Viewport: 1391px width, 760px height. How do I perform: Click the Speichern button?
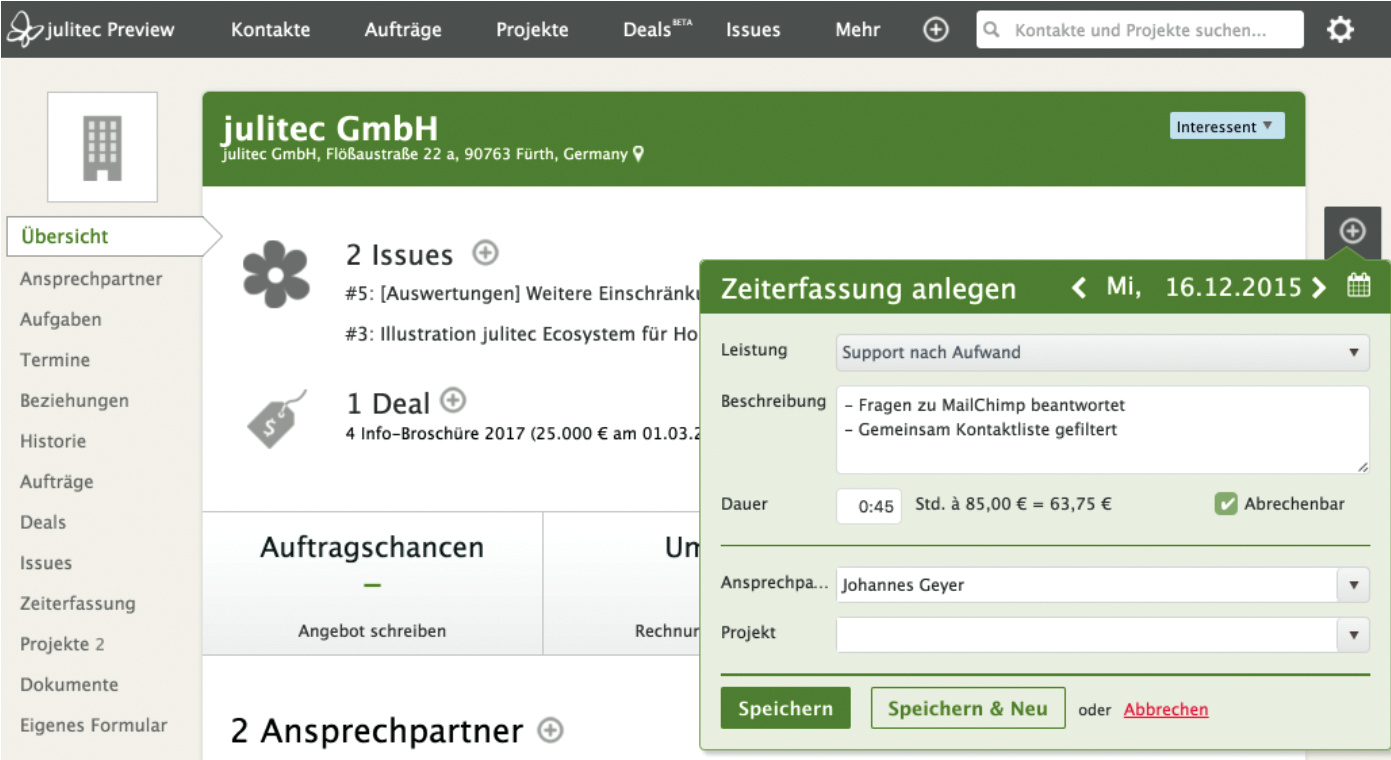click(785, 709)
